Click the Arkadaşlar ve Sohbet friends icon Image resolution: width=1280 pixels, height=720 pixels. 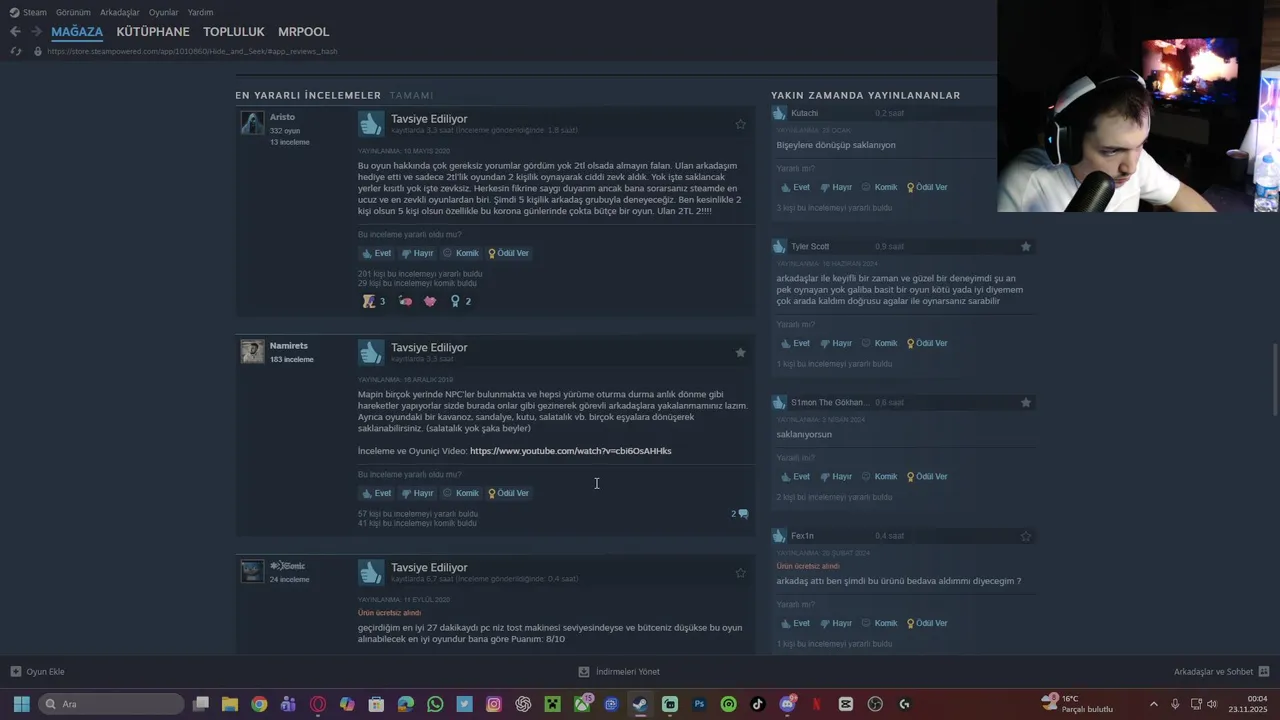tap(1264, 672)
